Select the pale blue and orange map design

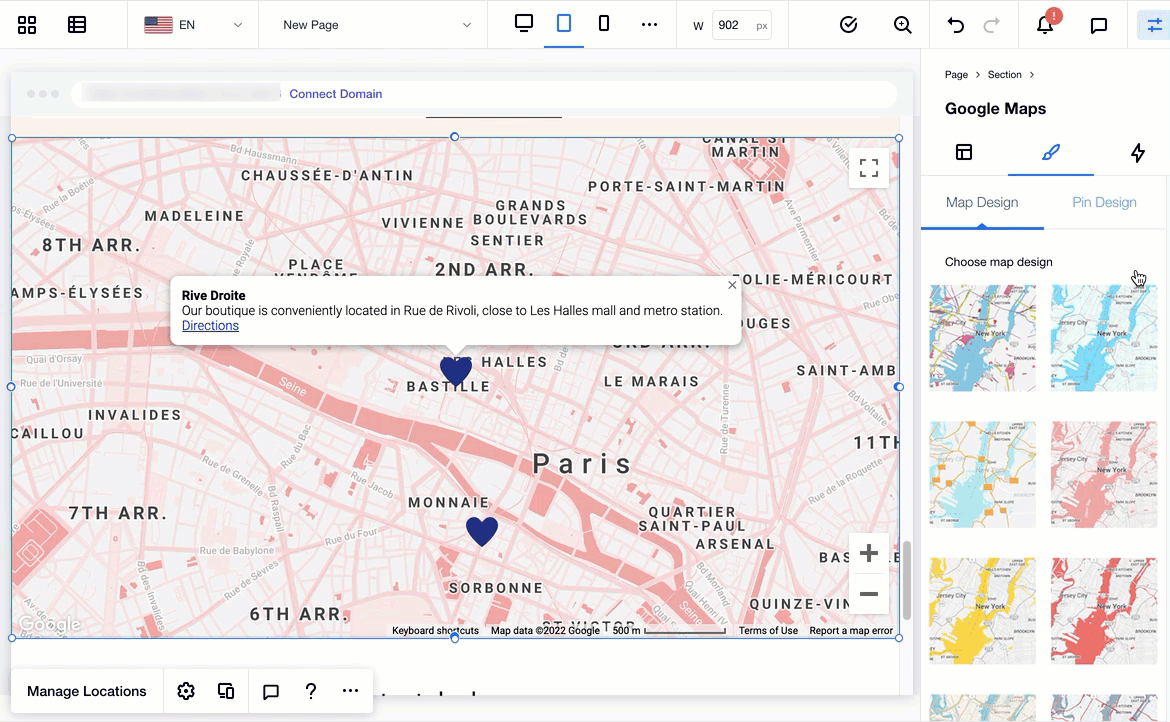(983, 474)
